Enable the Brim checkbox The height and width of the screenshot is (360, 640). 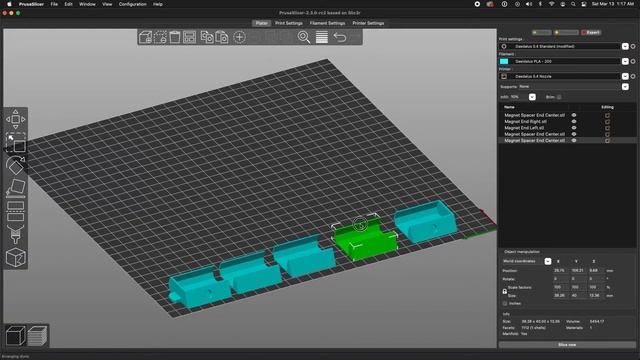(559, 97)
